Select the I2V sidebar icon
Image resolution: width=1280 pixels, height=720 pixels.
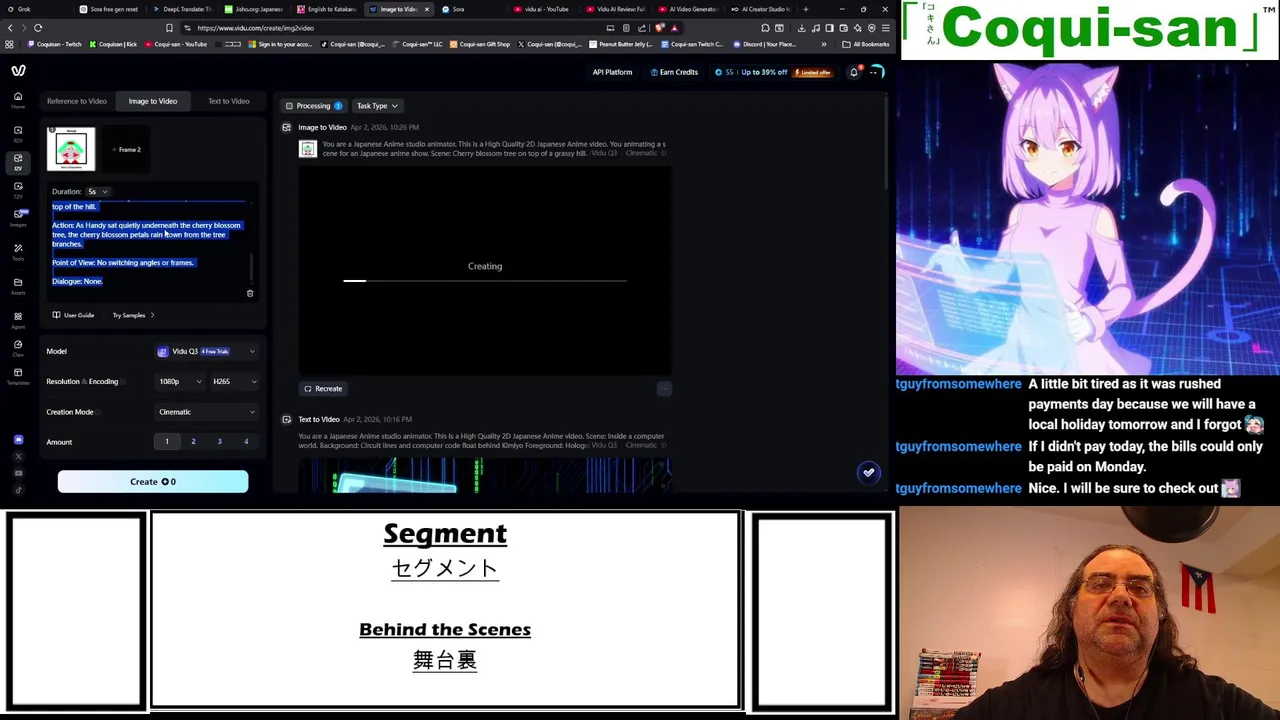pos(18,162)
